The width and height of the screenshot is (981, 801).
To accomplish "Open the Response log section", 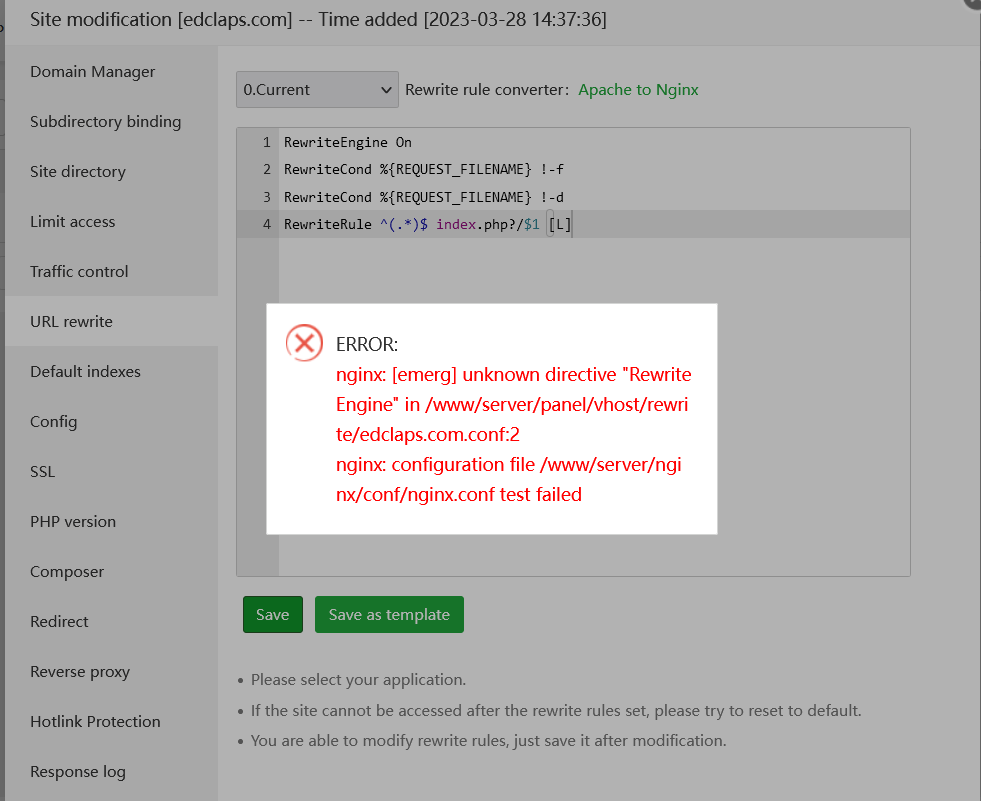I will [x=78, y=772].
